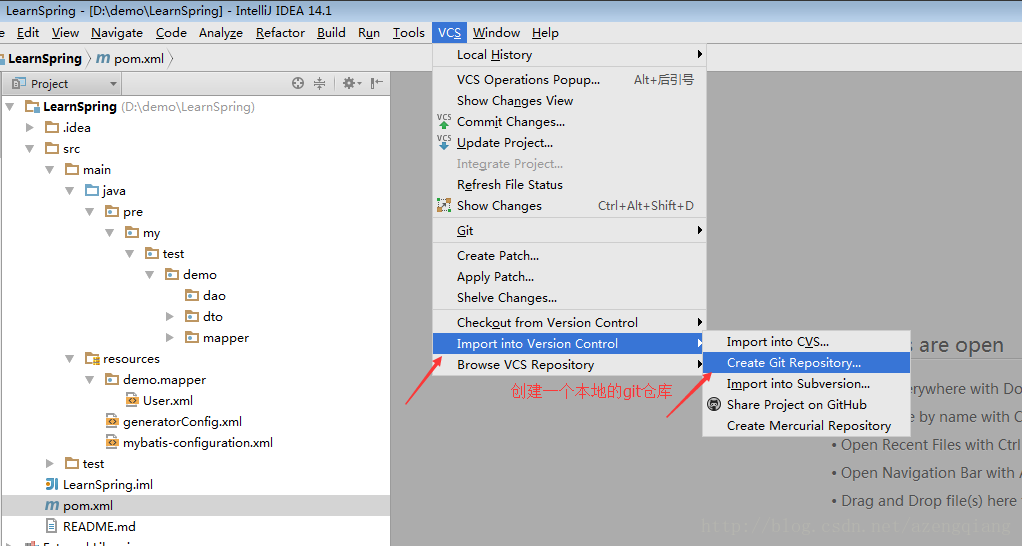Select Import into Version Control
Viewport: 1022px width, 546px height.
(x=569, y=343)
